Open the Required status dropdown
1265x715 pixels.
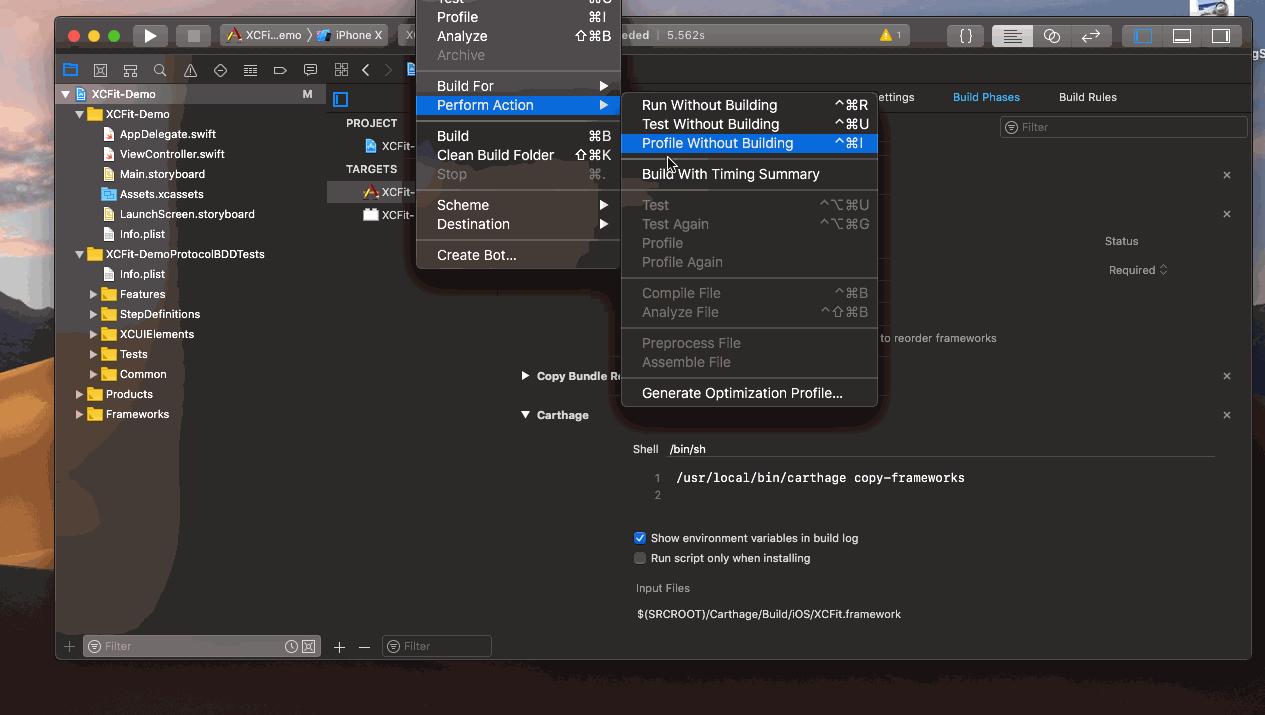(1138, 270)
